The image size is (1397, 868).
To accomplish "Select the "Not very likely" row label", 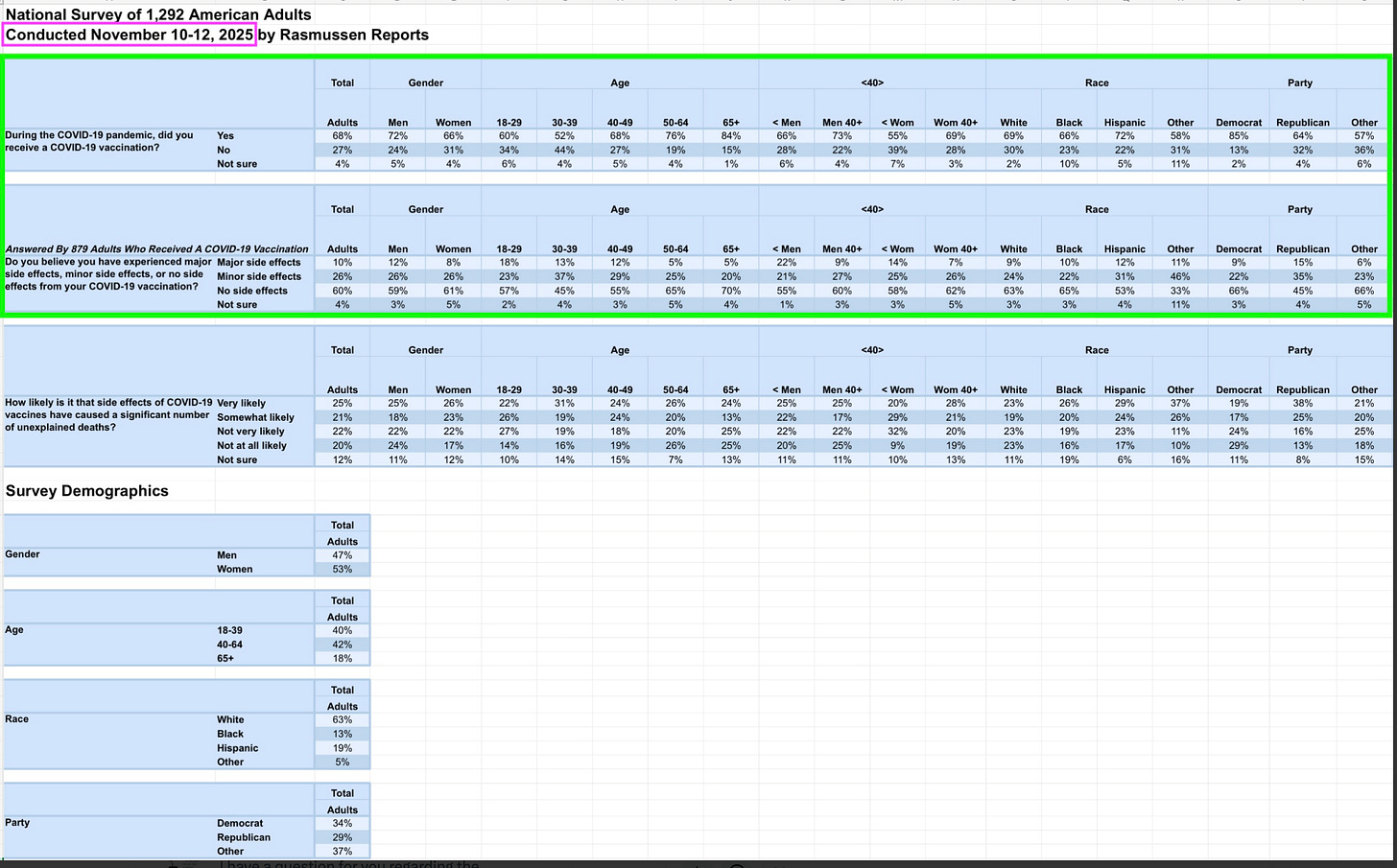I will [250, 432].
